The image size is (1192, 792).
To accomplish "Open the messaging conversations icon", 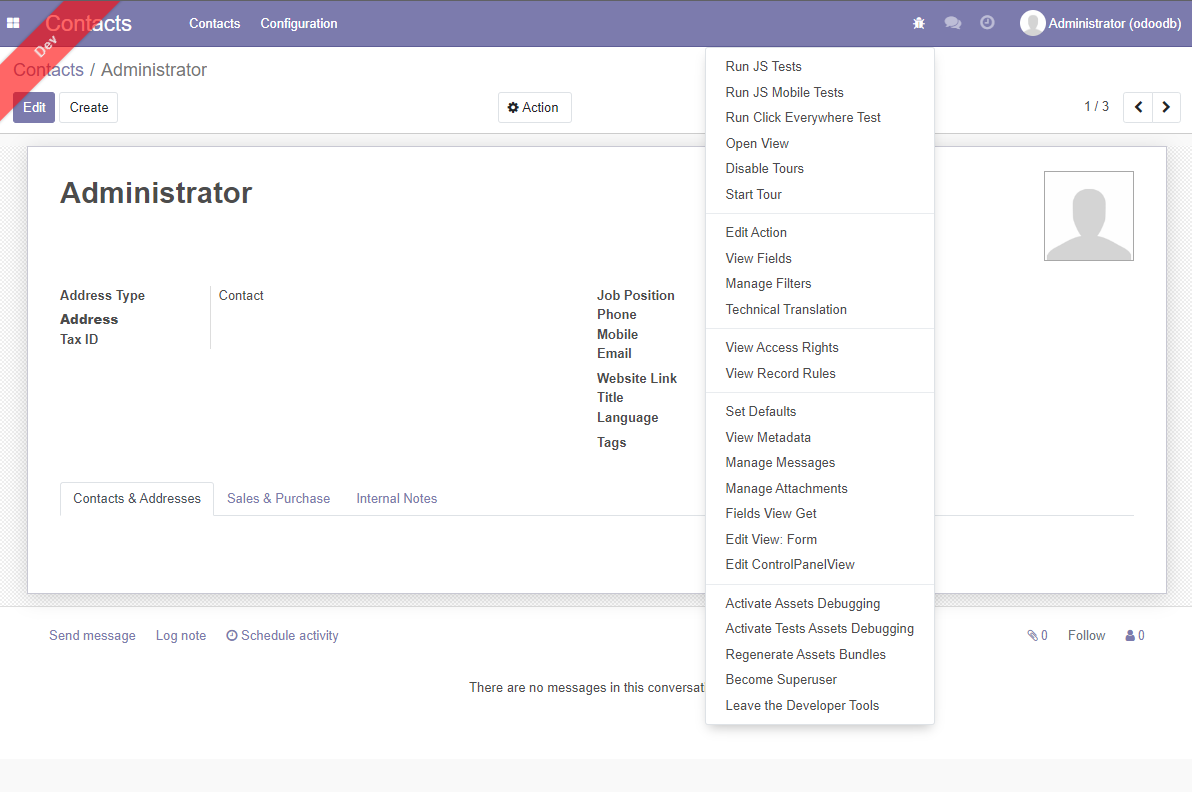I will coord(952,22).
